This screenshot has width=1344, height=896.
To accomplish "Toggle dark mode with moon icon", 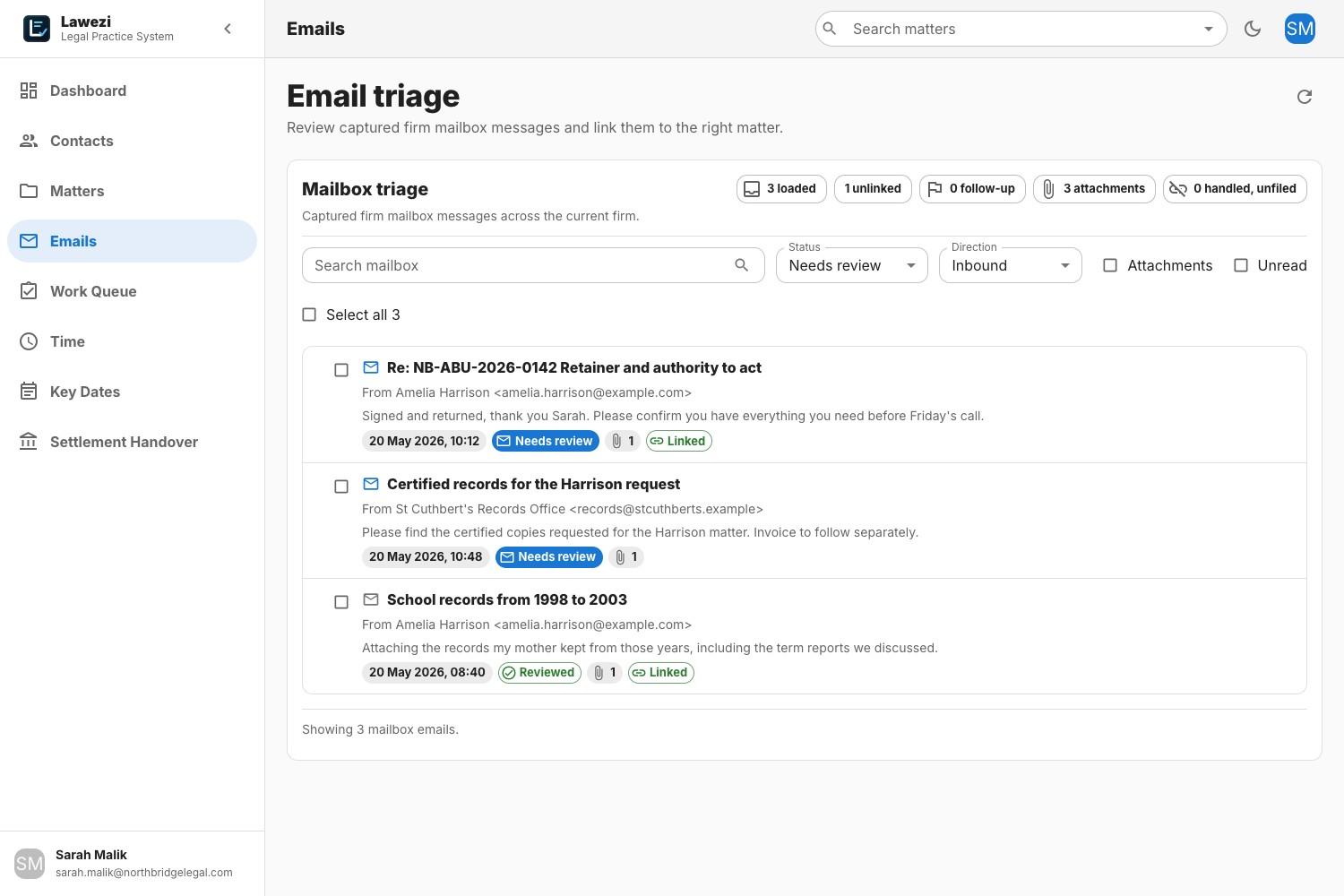I will pyautogui.click(x=1253, y=29).
